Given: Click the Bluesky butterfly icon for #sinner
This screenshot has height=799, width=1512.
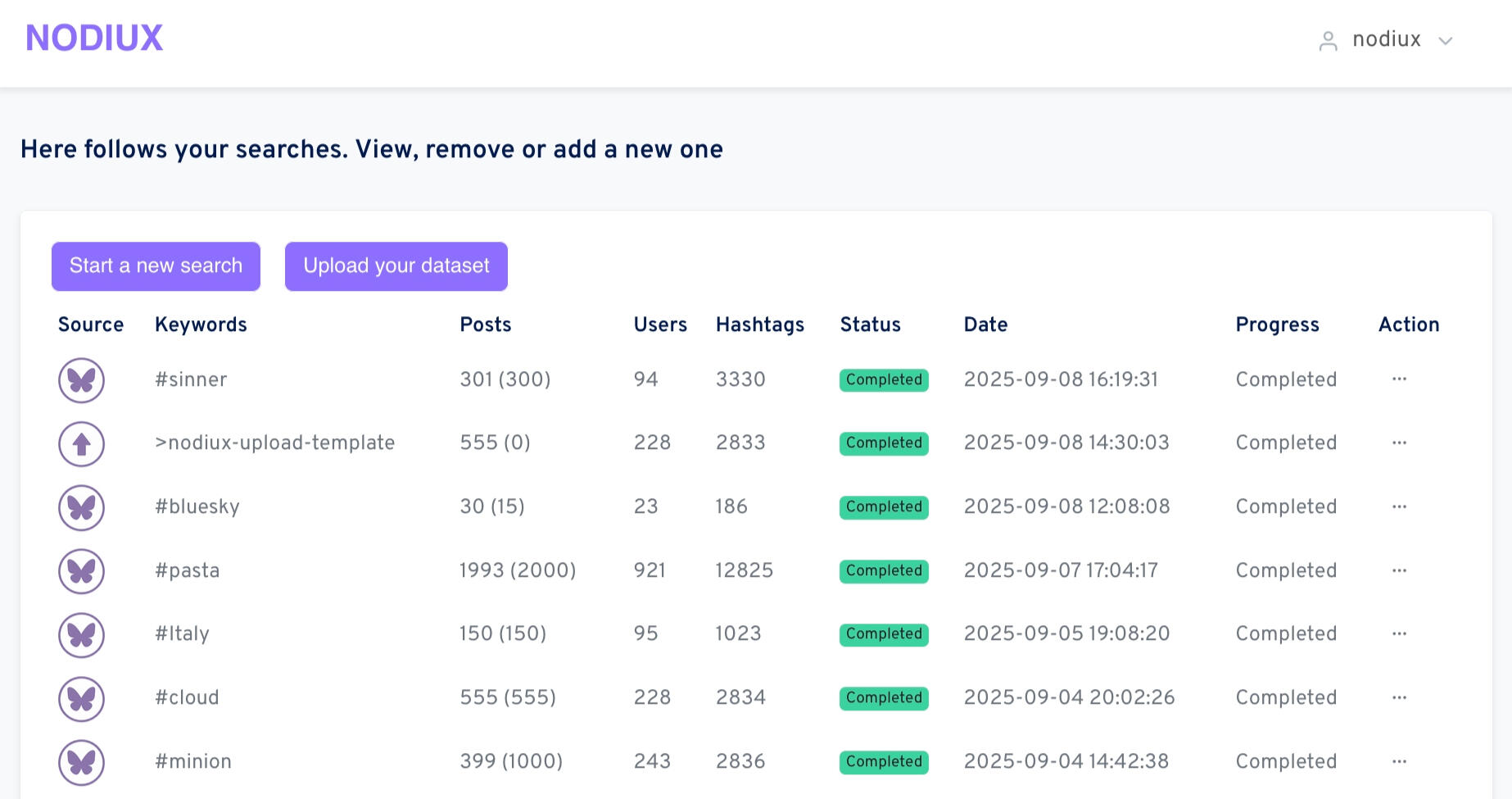Looking at the screenshot, I should pos(81,380).
